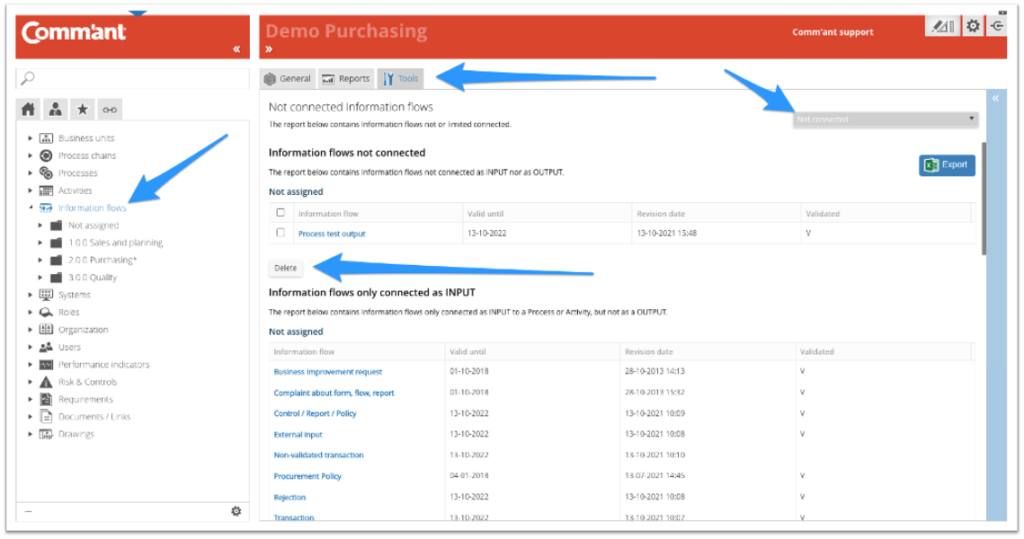Viewport: 1024px width, 539px height.
Task: Click the favorites star icon
Action: [82, 109]
